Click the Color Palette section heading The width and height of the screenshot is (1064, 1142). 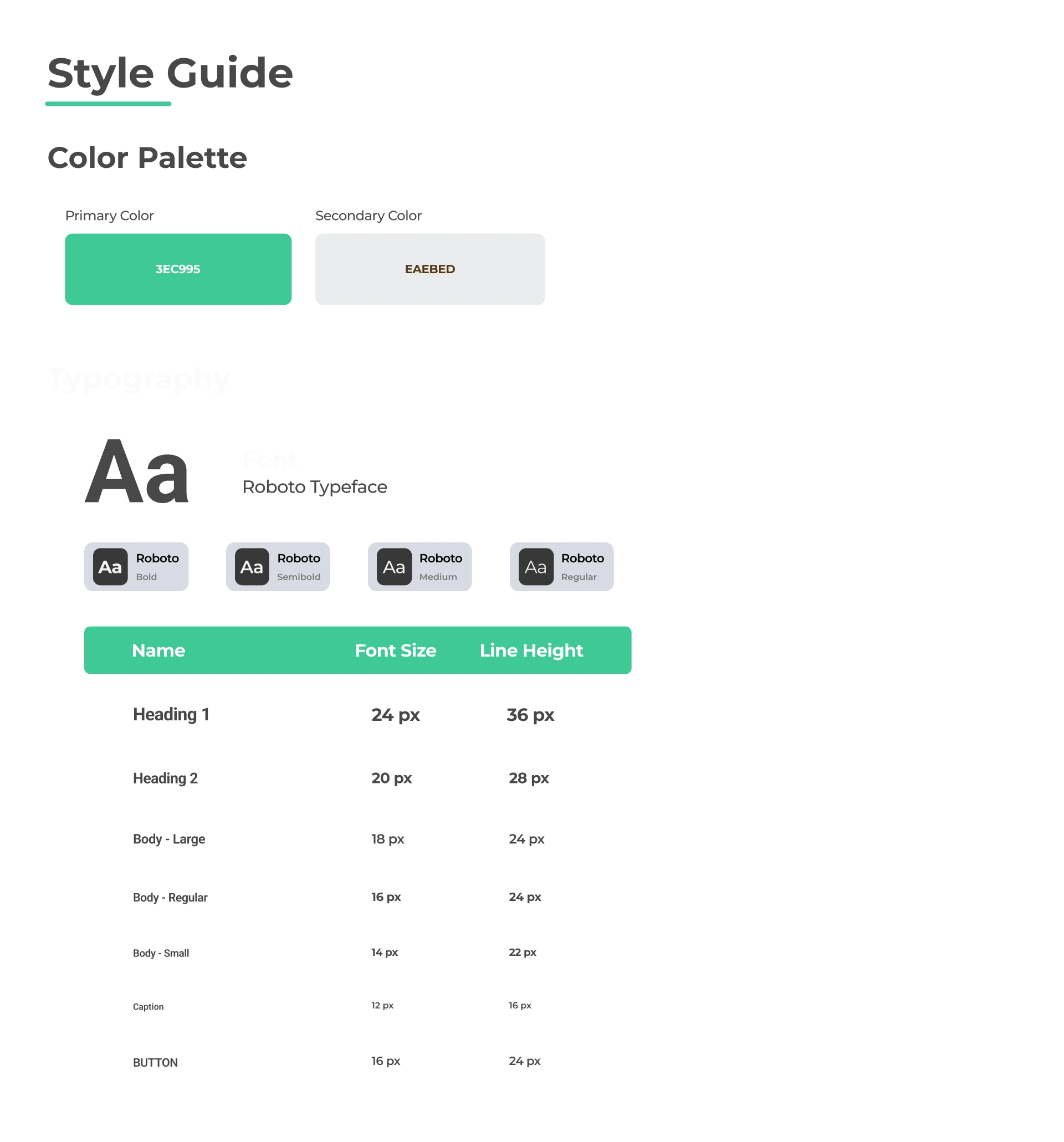(x=147, y=157)
